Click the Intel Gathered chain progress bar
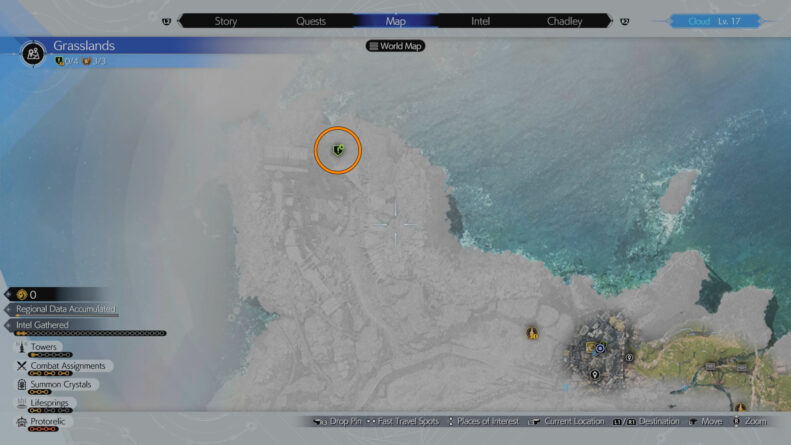 [90, 333]
